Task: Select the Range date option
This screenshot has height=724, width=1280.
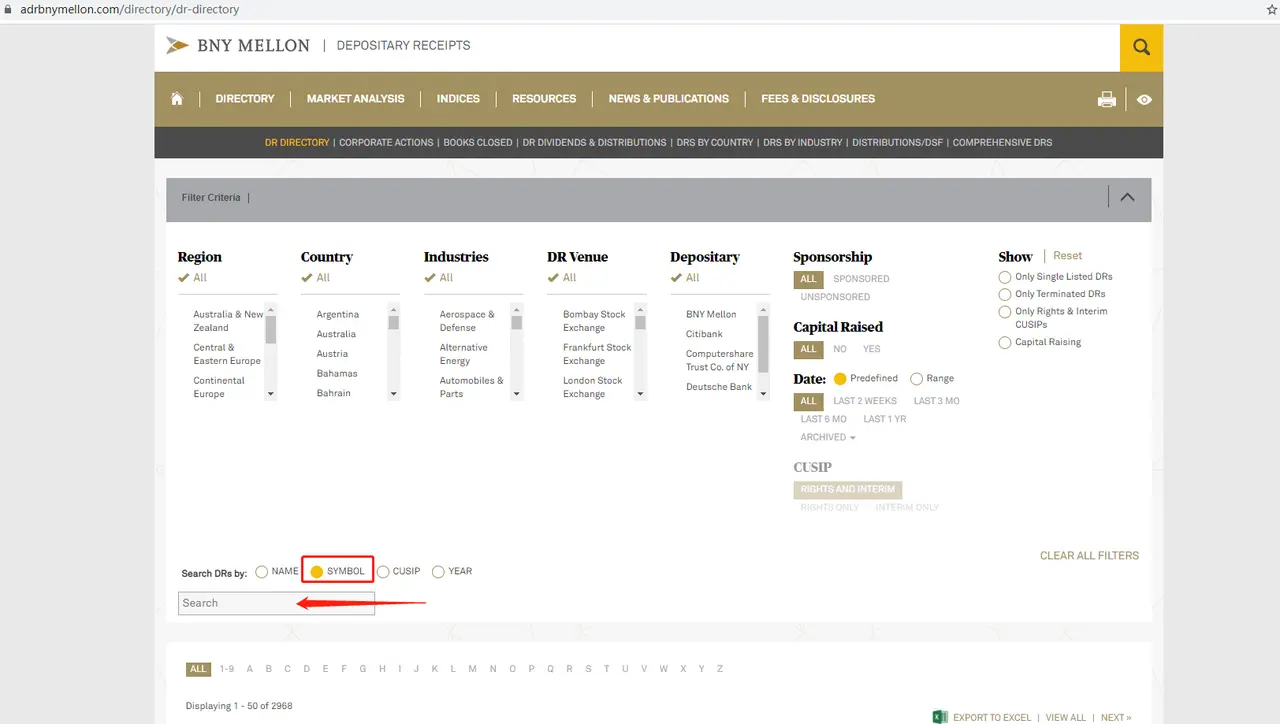Action: point(916,379)
